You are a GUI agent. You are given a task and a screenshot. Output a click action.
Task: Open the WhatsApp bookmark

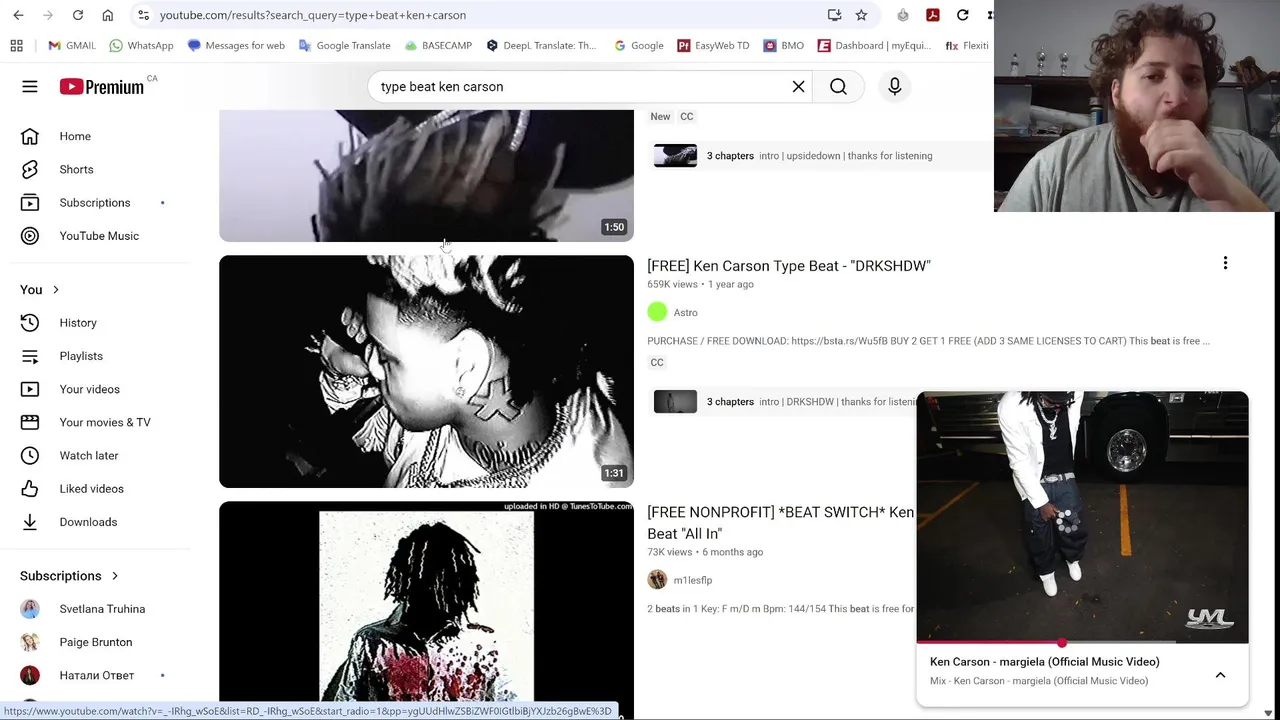(x=141, y=45)
